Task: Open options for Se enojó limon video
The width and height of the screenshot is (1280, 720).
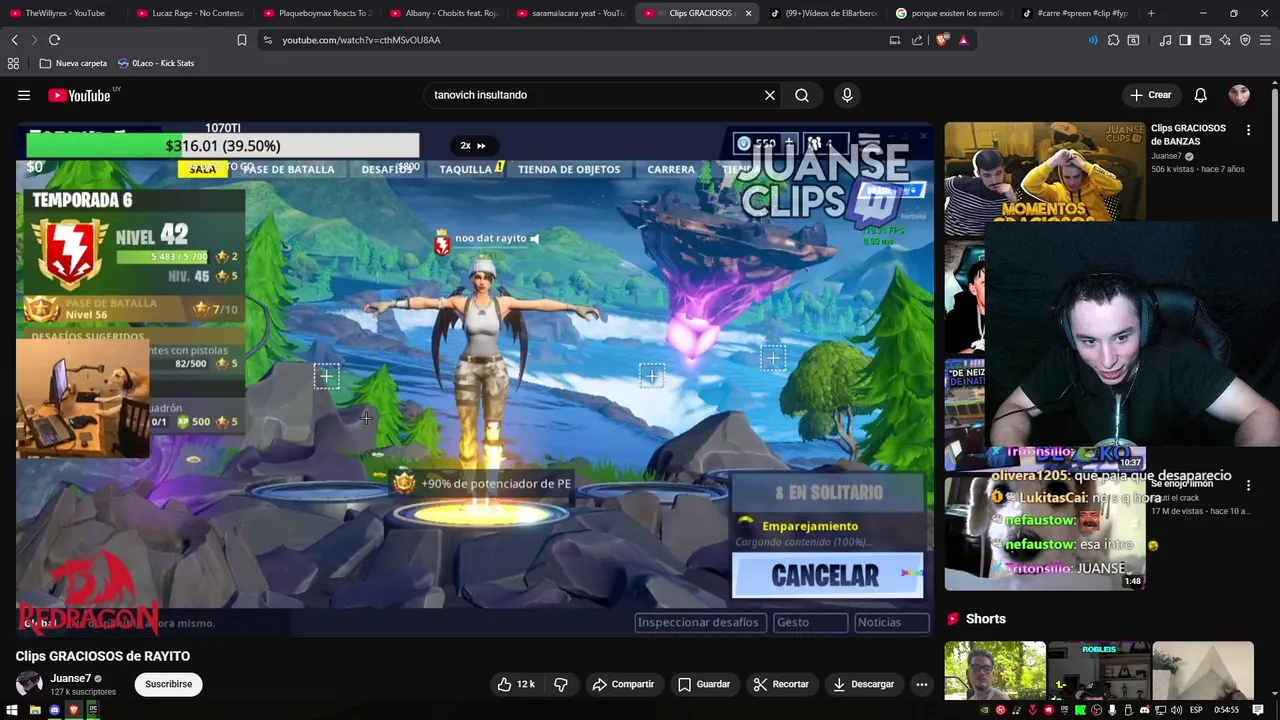Action: pyautogui.click(x=1248, y=485)
